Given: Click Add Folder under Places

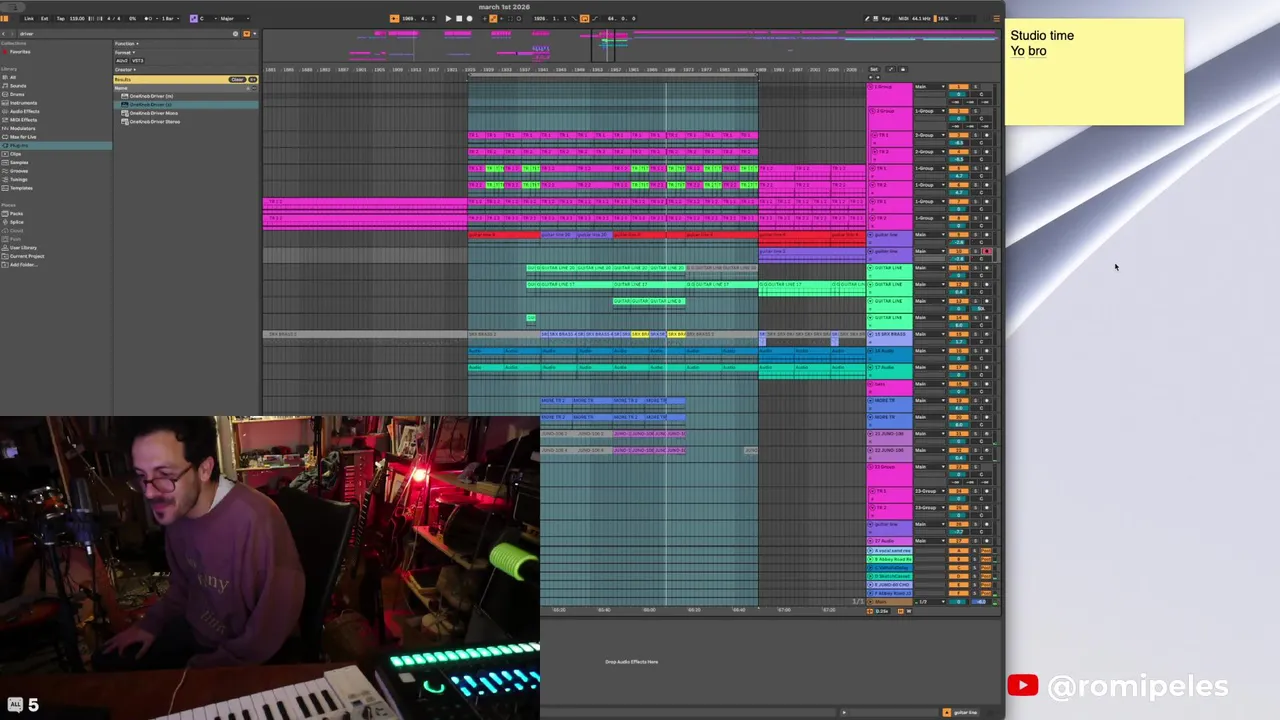Looking at the screenshot, I should coord(24,265).
